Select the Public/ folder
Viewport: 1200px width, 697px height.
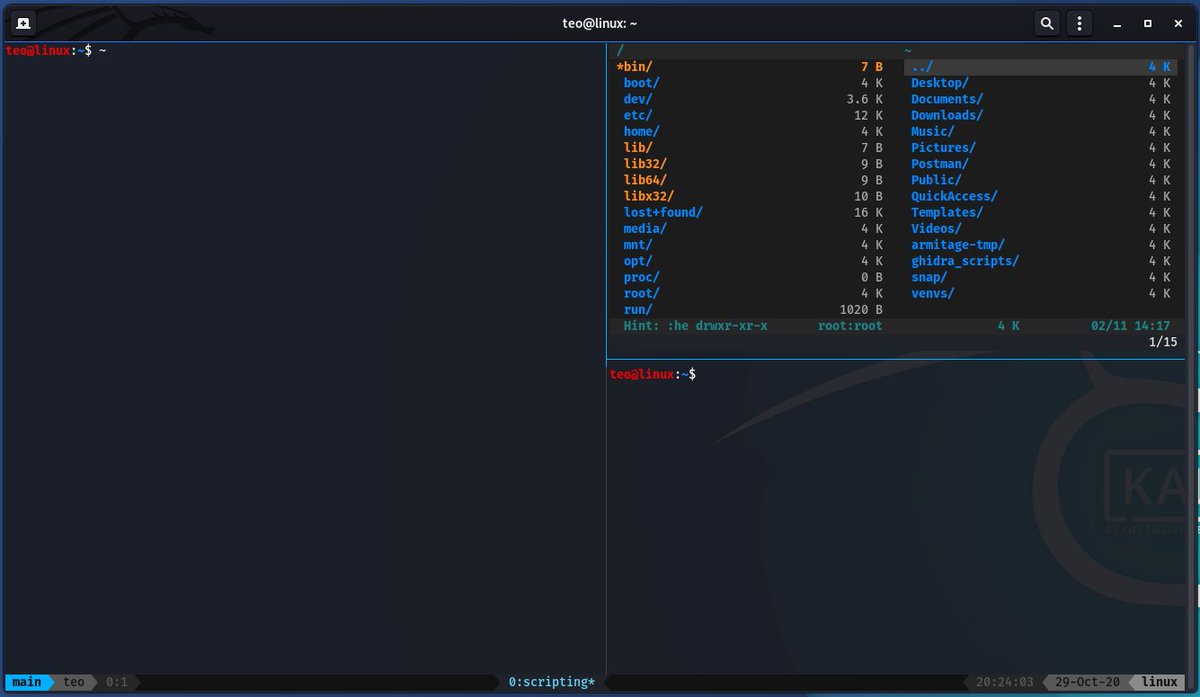1041,180
